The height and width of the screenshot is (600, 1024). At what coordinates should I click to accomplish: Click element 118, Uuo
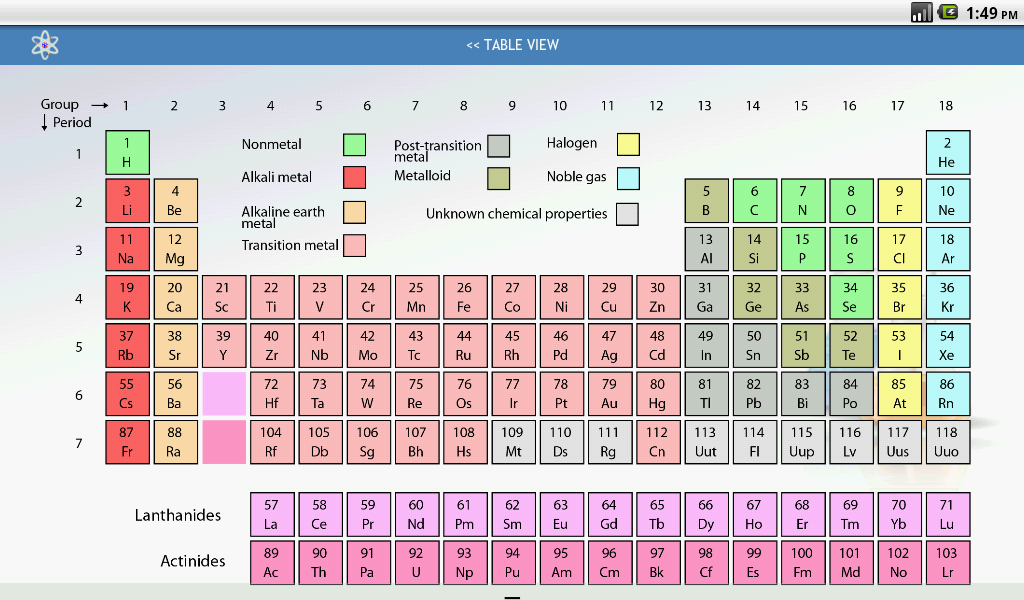click(948, 442)
